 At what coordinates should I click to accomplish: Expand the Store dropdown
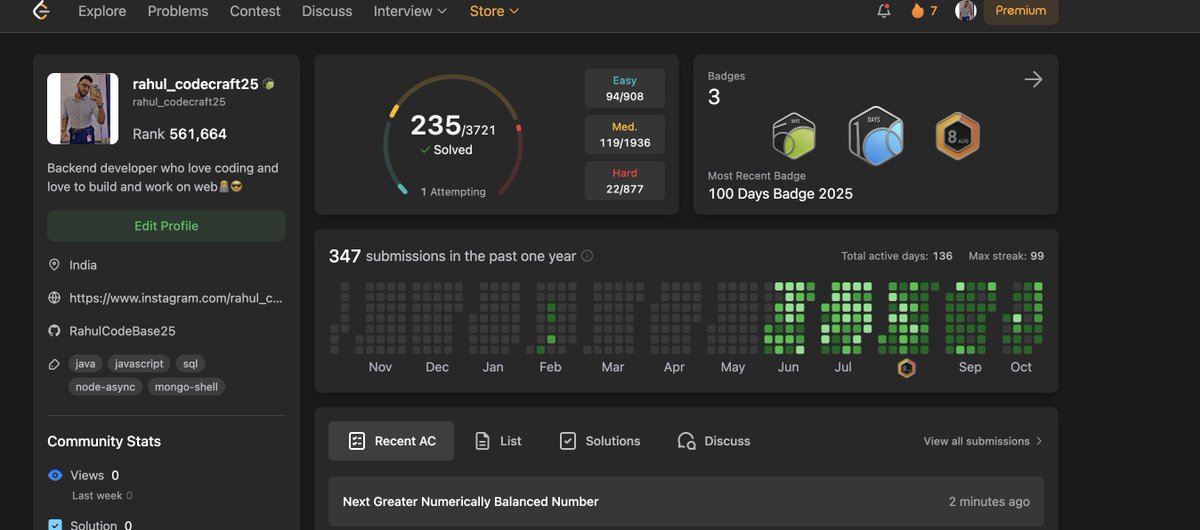[494, 11]
